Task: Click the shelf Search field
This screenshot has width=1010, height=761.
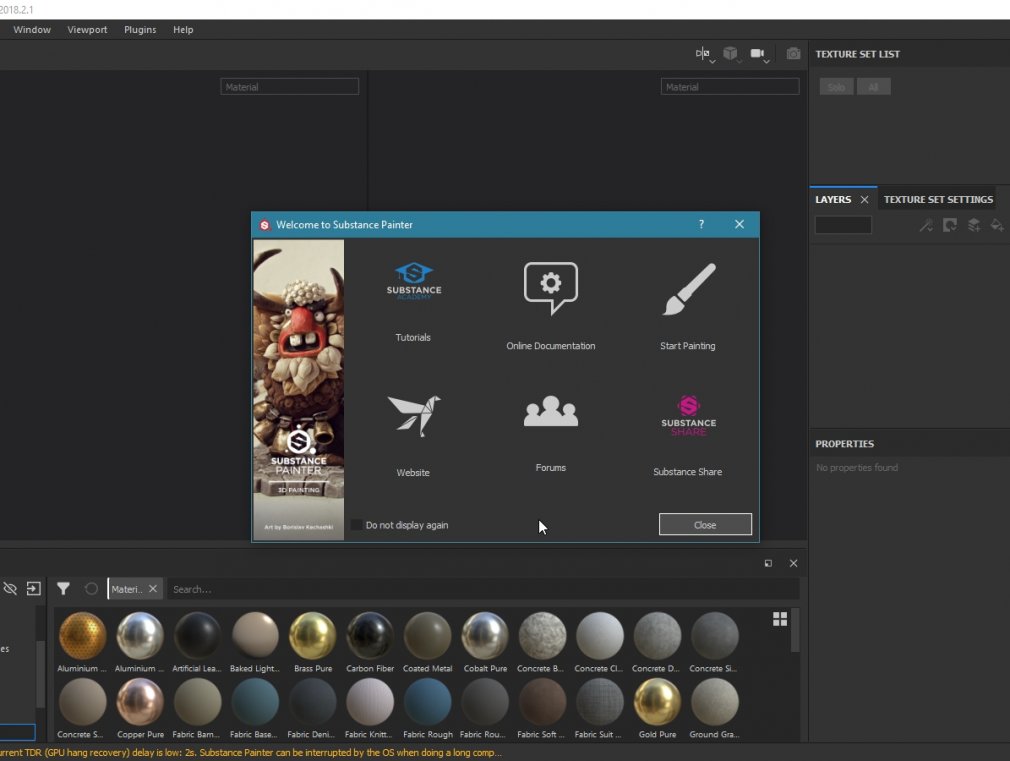Action: pyautogui.click(x=483, y=589)
